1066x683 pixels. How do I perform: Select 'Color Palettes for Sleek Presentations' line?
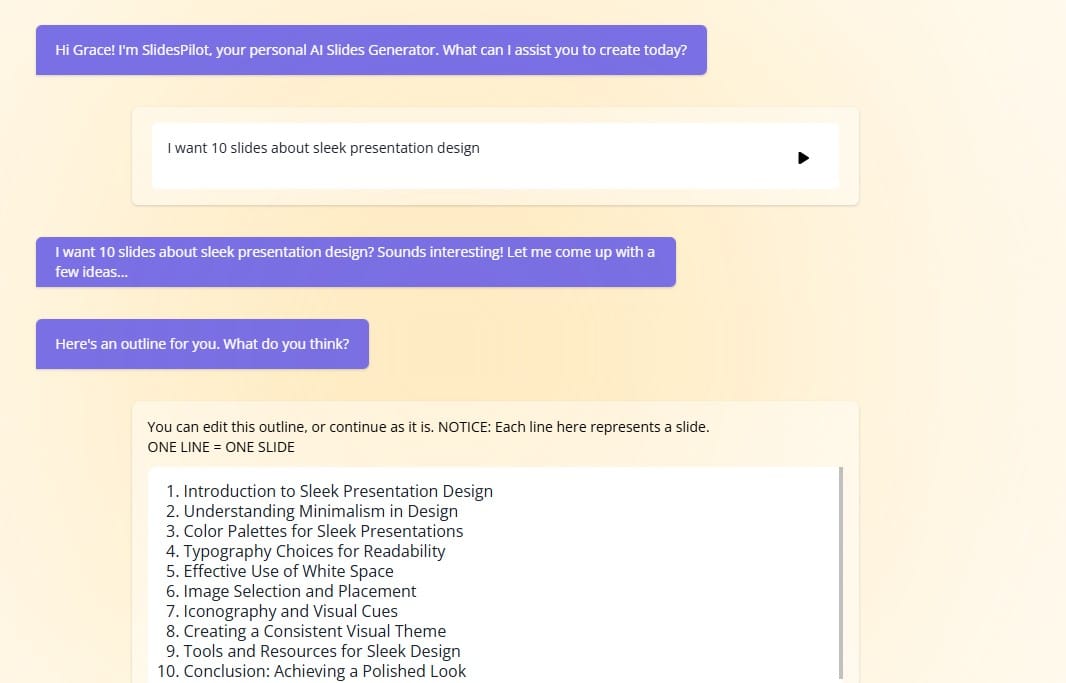click(323, 531)
